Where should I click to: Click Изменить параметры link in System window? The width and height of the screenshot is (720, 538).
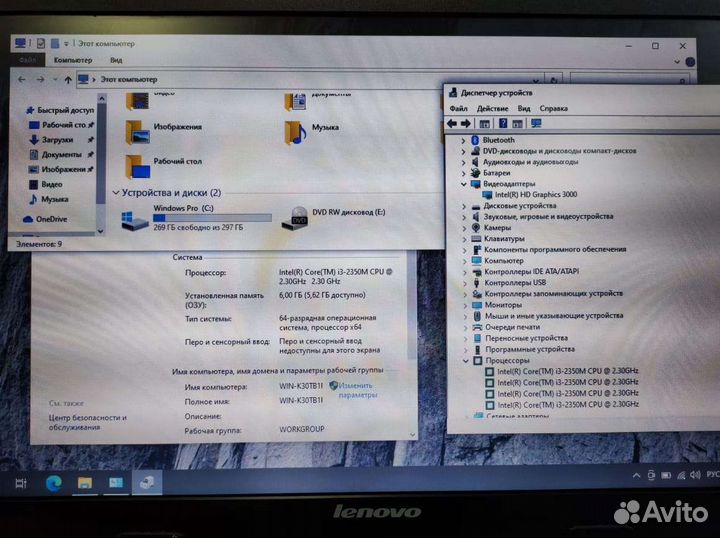point(357,390)
